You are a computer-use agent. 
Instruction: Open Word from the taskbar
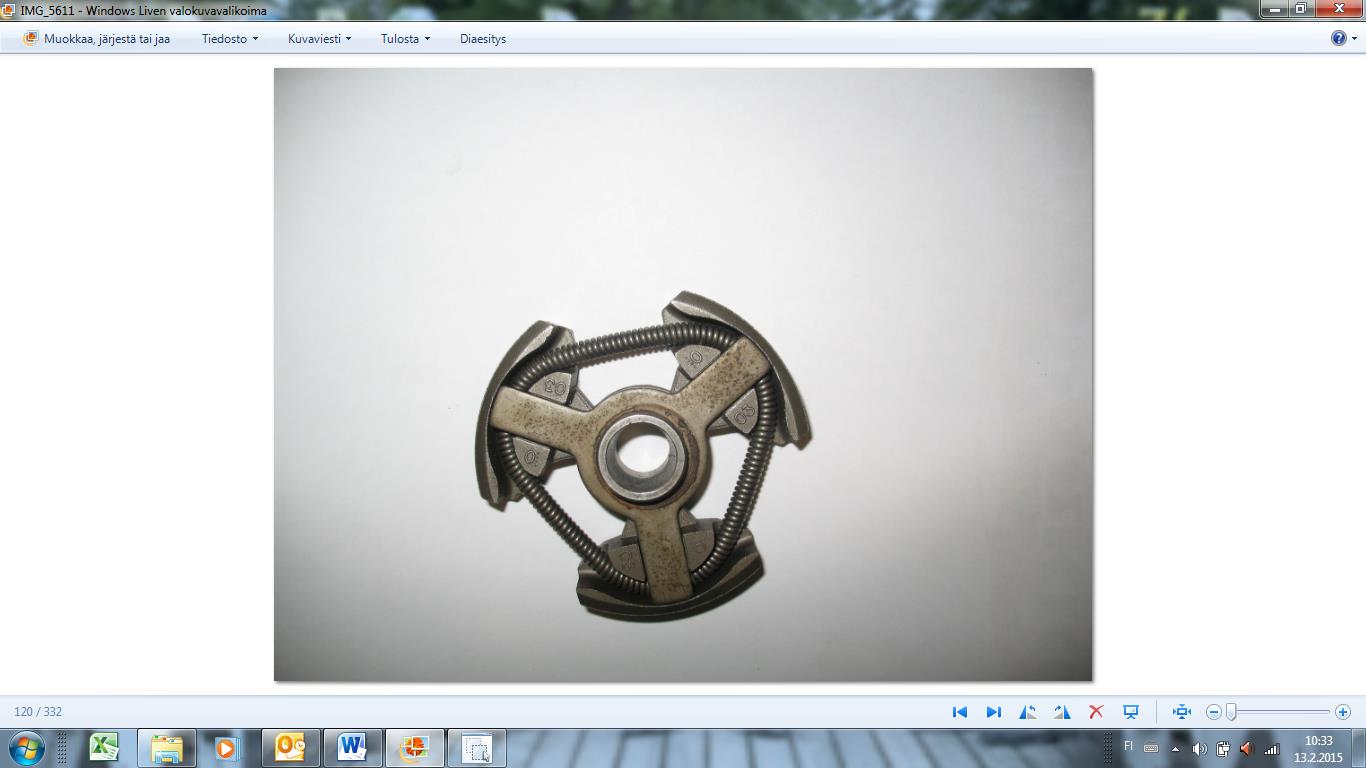tap(352, 748)
